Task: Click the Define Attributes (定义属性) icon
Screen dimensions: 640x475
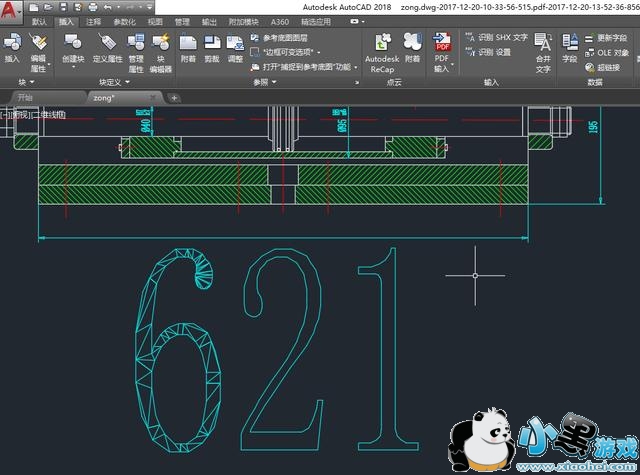Action: pos(107,46)
